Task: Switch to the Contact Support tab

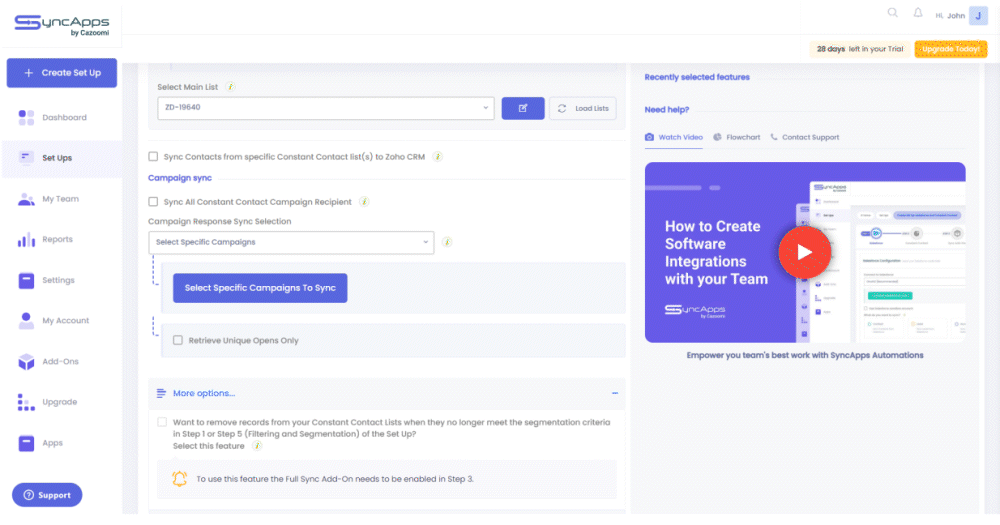Action: point(804,137)
